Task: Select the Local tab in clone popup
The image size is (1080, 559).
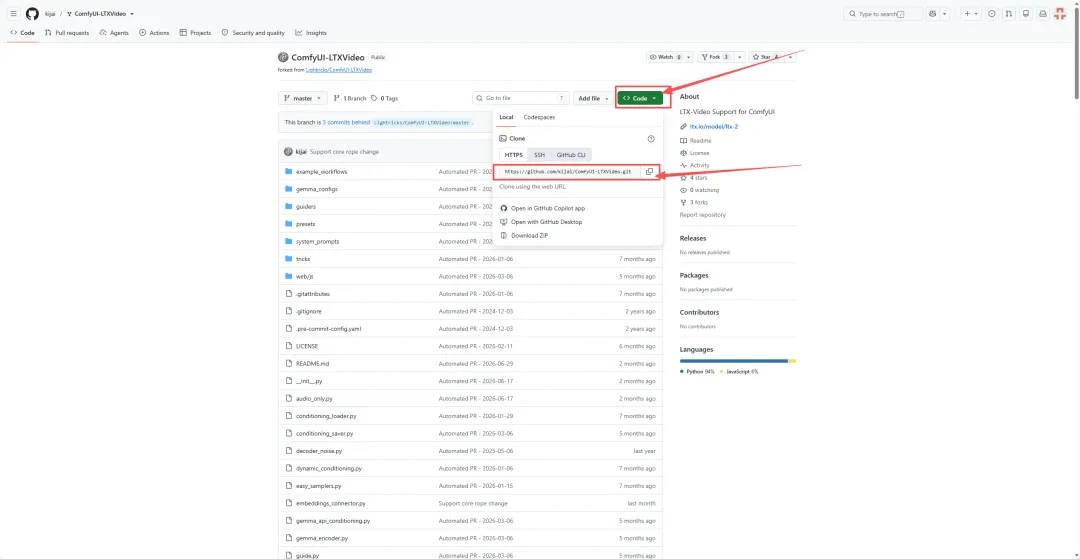Action: pyautogui.click(x=506, y=117)
